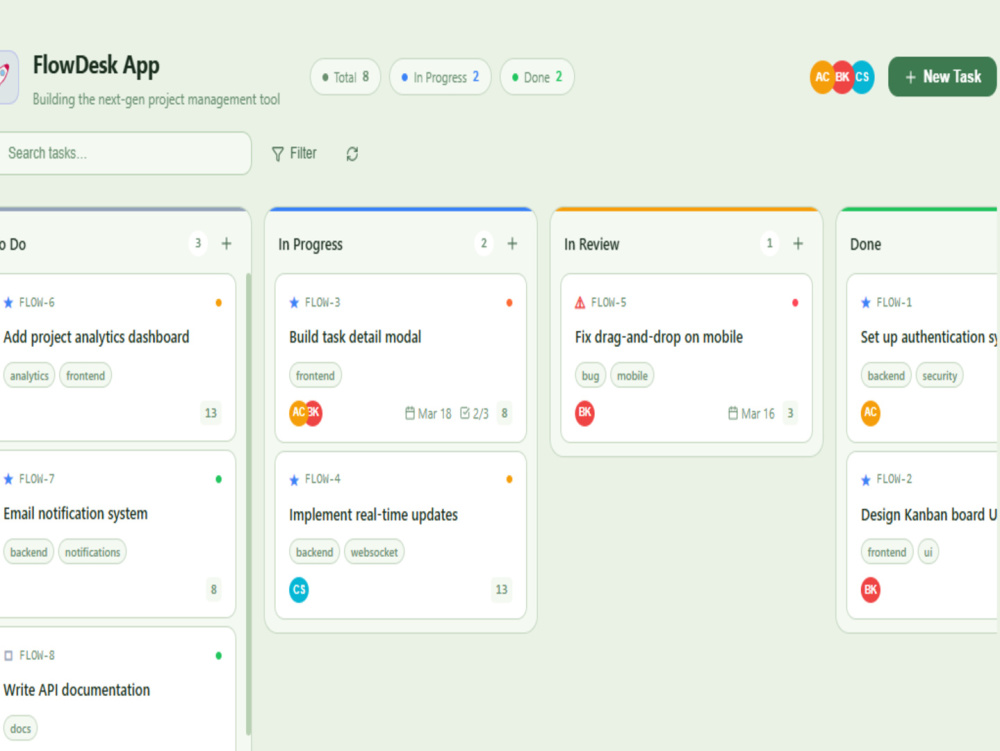The height and width of the screenshot is (751, 1000).
Task: Click the New Task button
Action: pos(942,77)
